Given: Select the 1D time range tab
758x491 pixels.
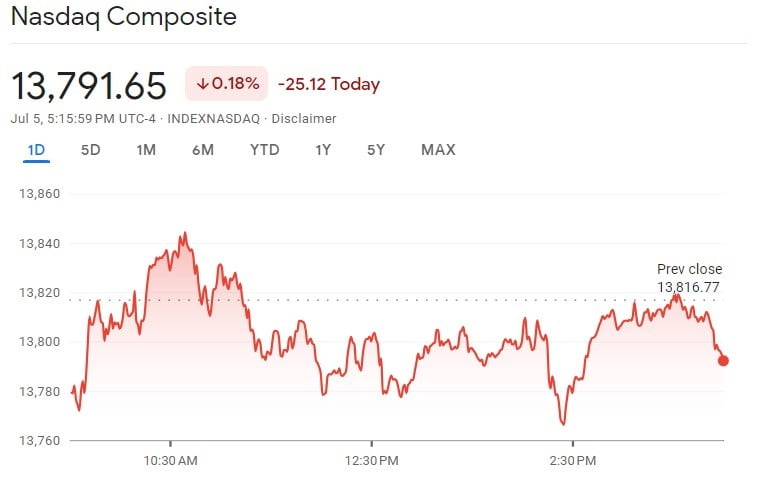Looking at the screenshot, I should pos(37,150).
